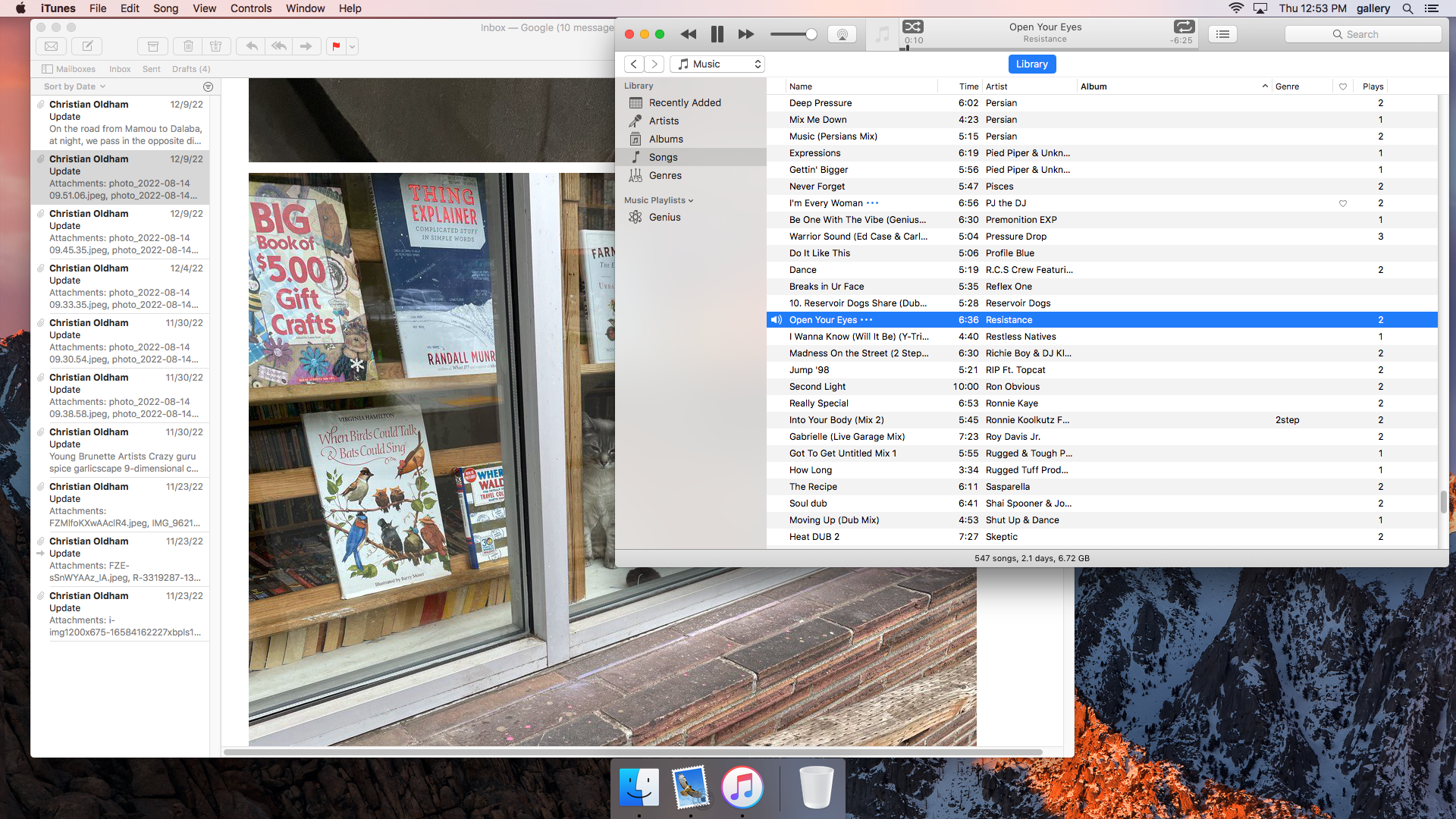
Task: Open Trash from the Dock
Action: pos(817,787)
